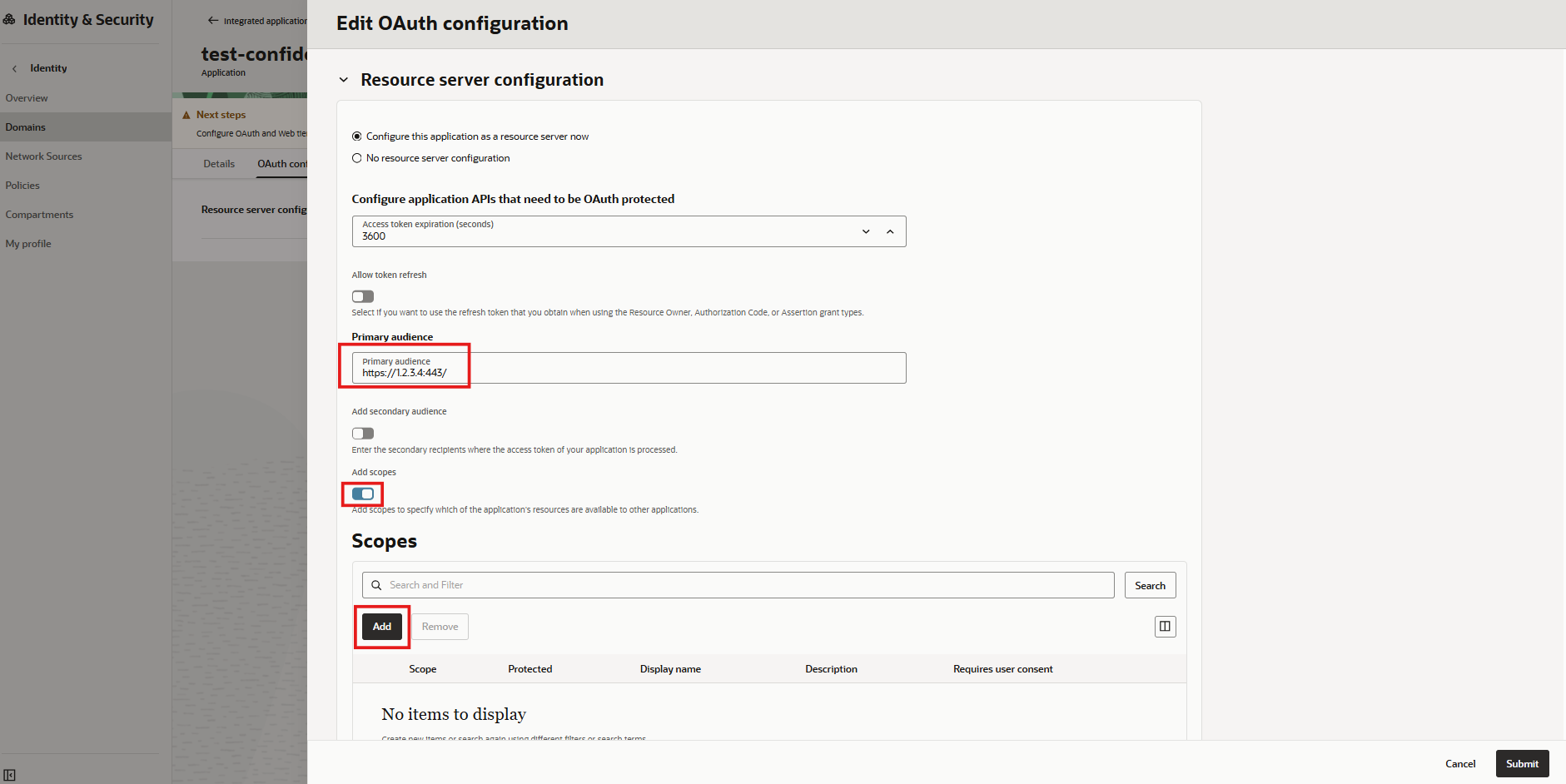Screen dimensions: 1566x784
Task: Click the Add scope button
Action: pos(382,627)
